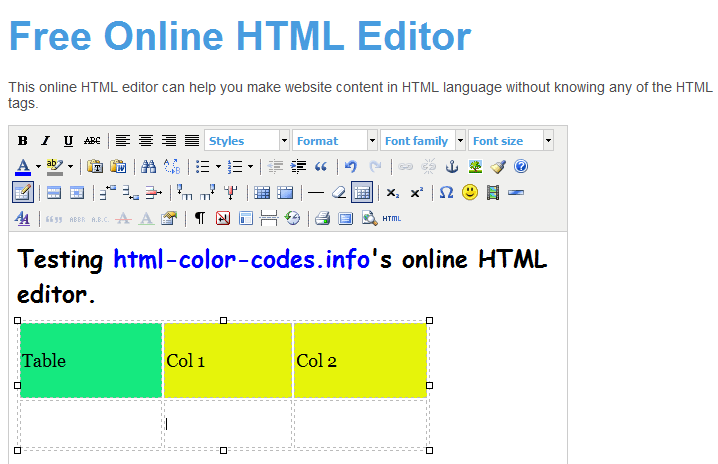This screenshot has height=464, width=718.
Task: Toggle Bold formatting
Action: pyautogui.click(x=22, y=141)
